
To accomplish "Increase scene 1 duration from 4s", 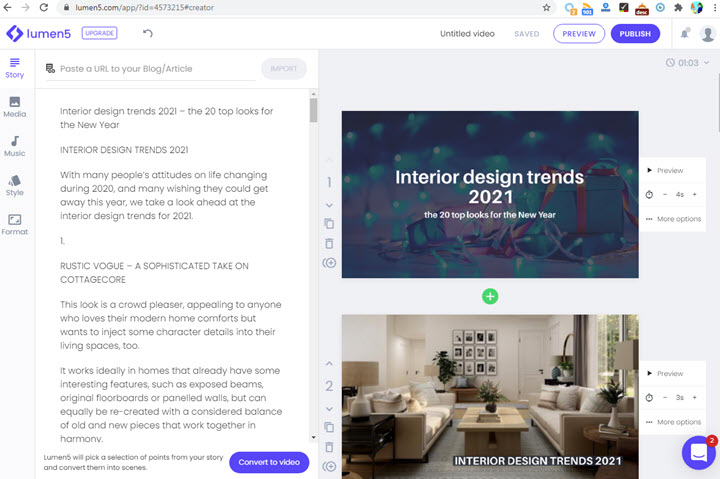I will point(695,194).
